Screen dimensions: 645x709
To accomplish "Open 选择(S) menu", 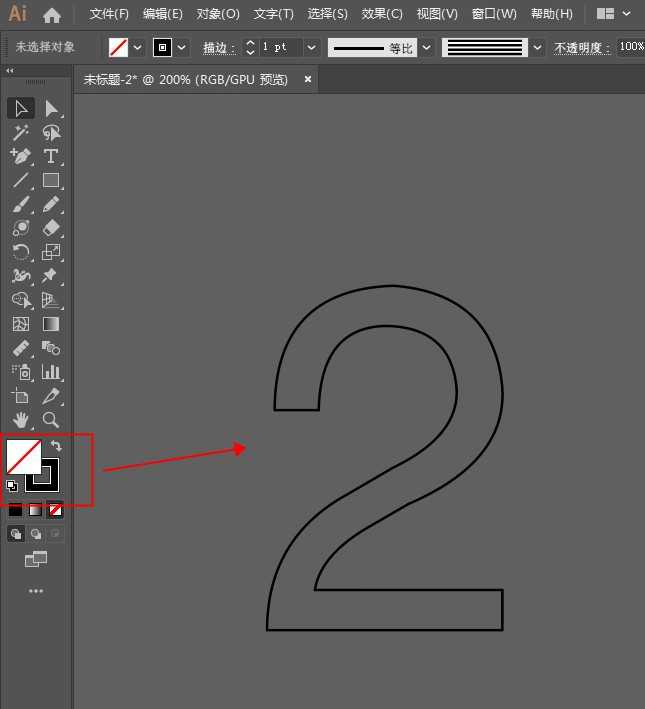I will point(327,14).
